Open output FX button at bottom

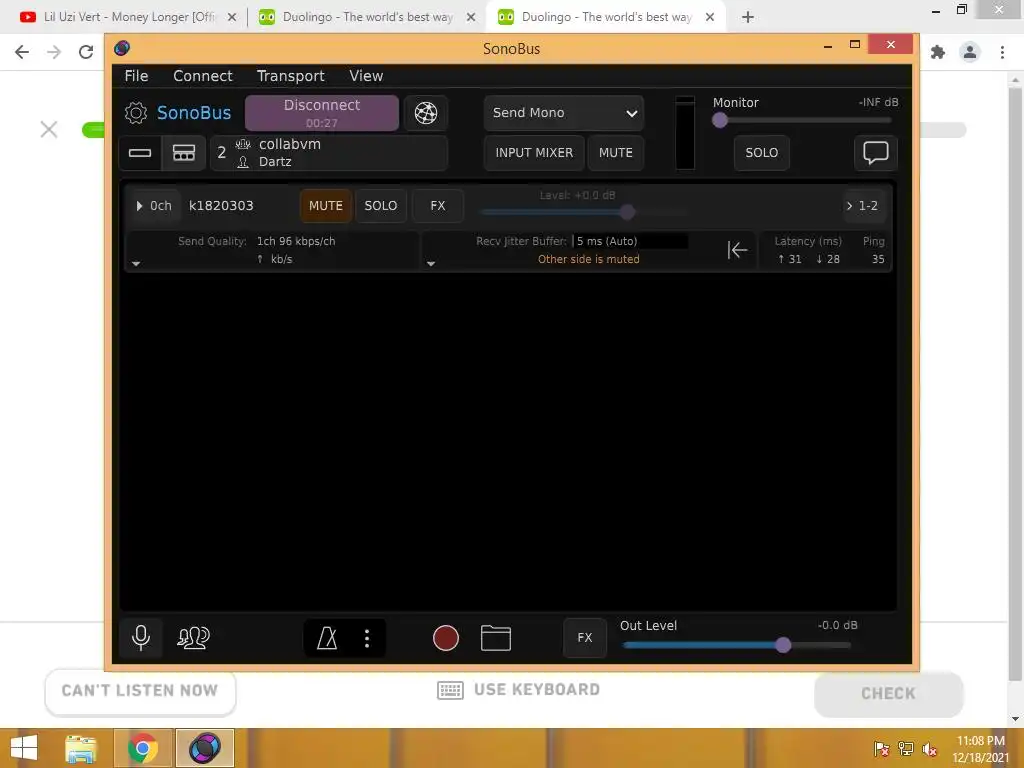click(584, 637)
